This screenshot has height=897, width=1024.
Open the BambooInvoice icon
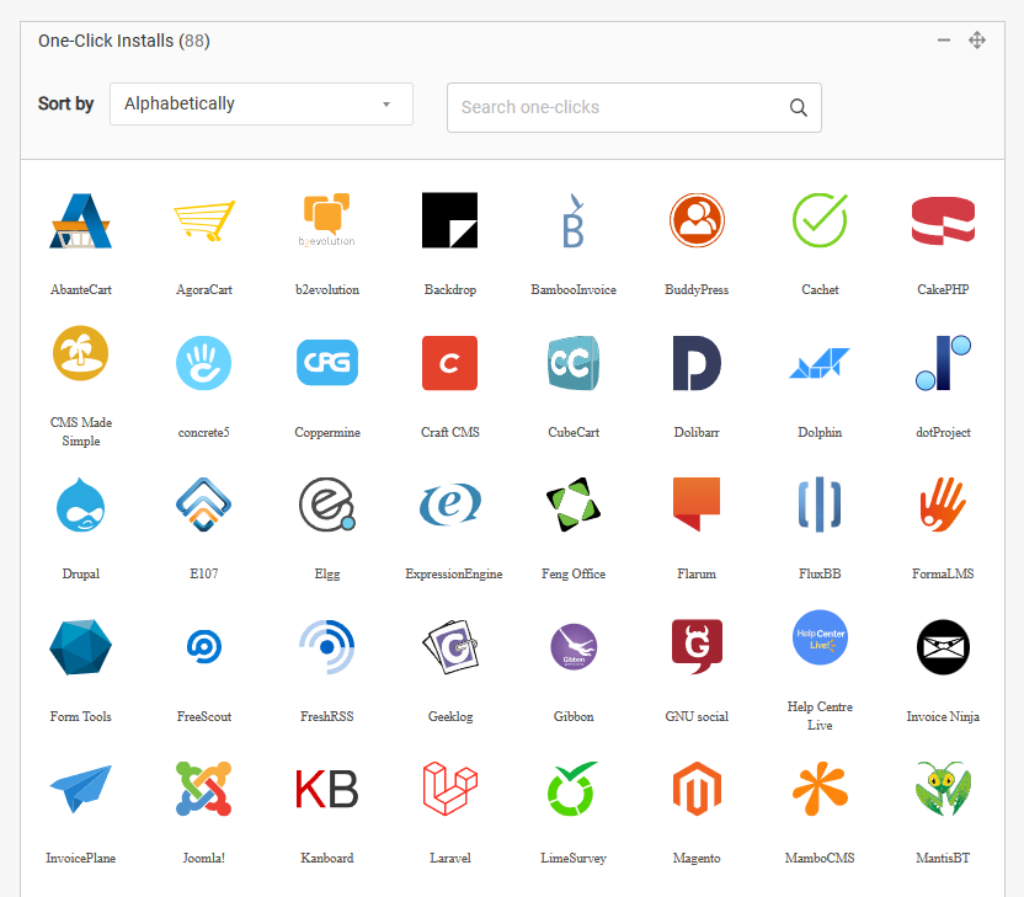pos(573,221)
